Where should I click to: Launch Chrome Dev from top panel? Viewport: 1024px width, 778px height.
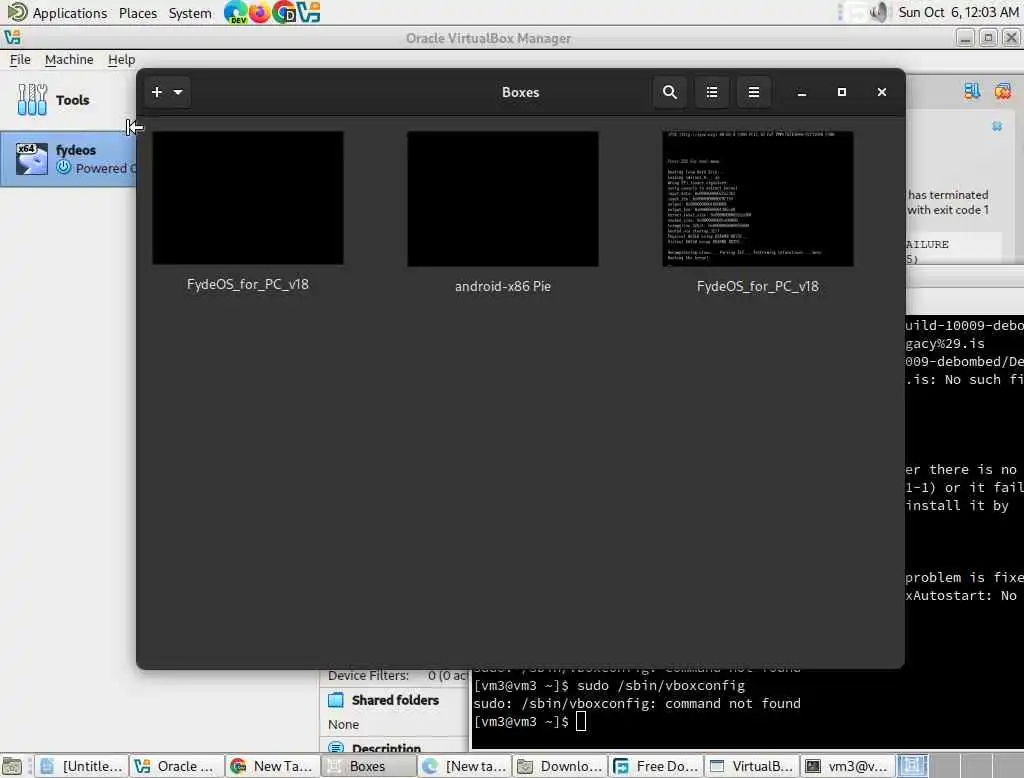pos(284,12)
